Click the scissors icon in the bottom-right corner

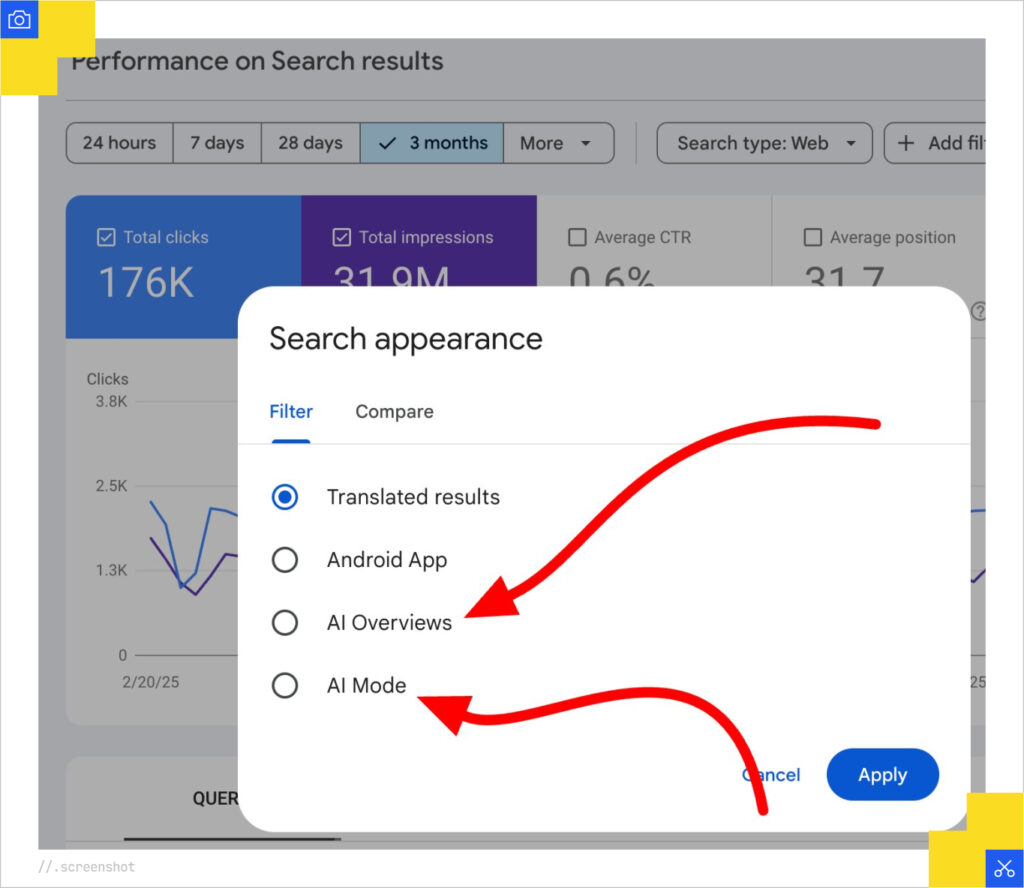1004,868
